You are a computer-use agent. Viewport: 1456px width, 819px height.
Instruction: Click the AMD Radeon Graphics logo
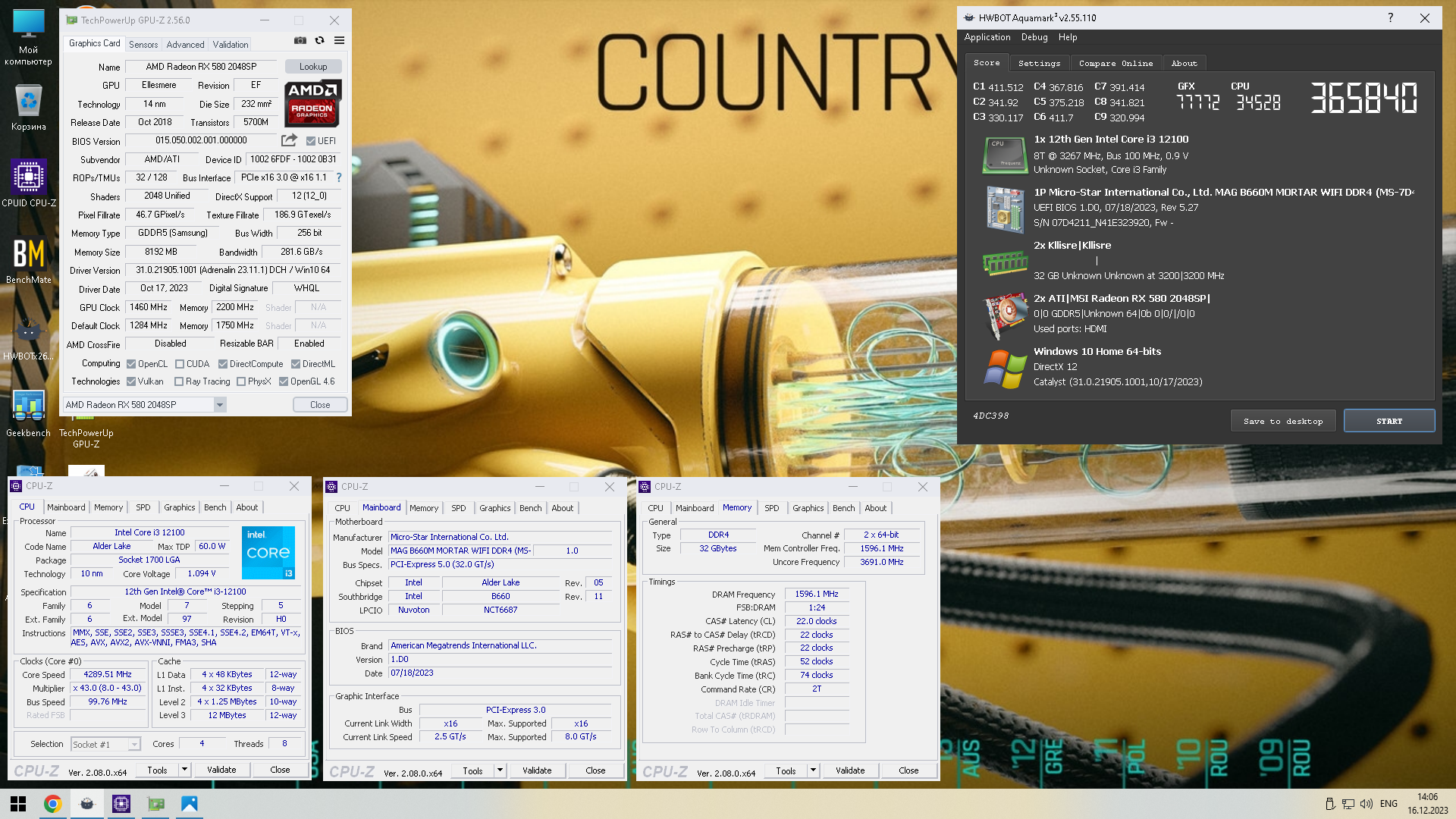[312, 103]
